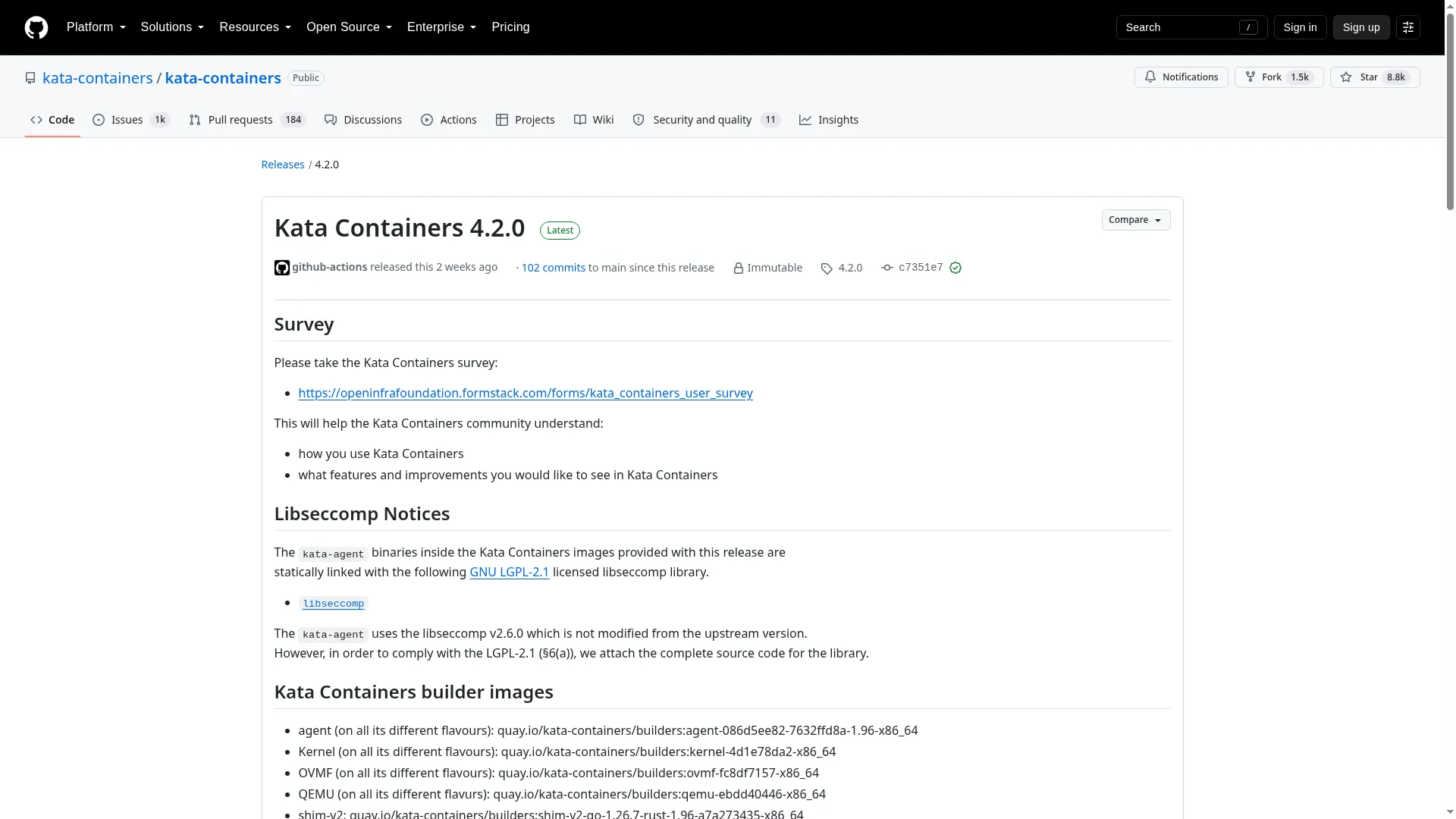Open the GNU LGPL-2.1 link
1456x819 pixels.
[x=509, y=572]
